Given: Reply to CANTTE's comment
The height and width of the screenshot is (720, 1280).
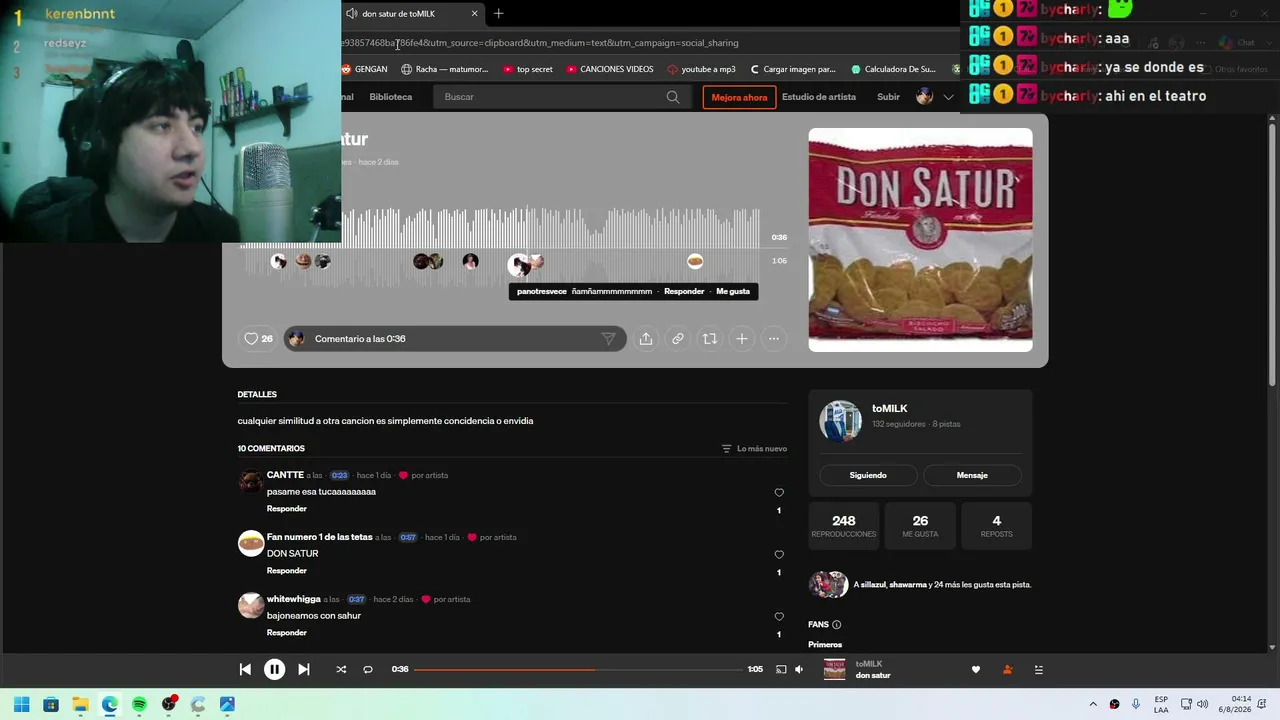Looking at the screenshot, I should (x=287, y=509).
